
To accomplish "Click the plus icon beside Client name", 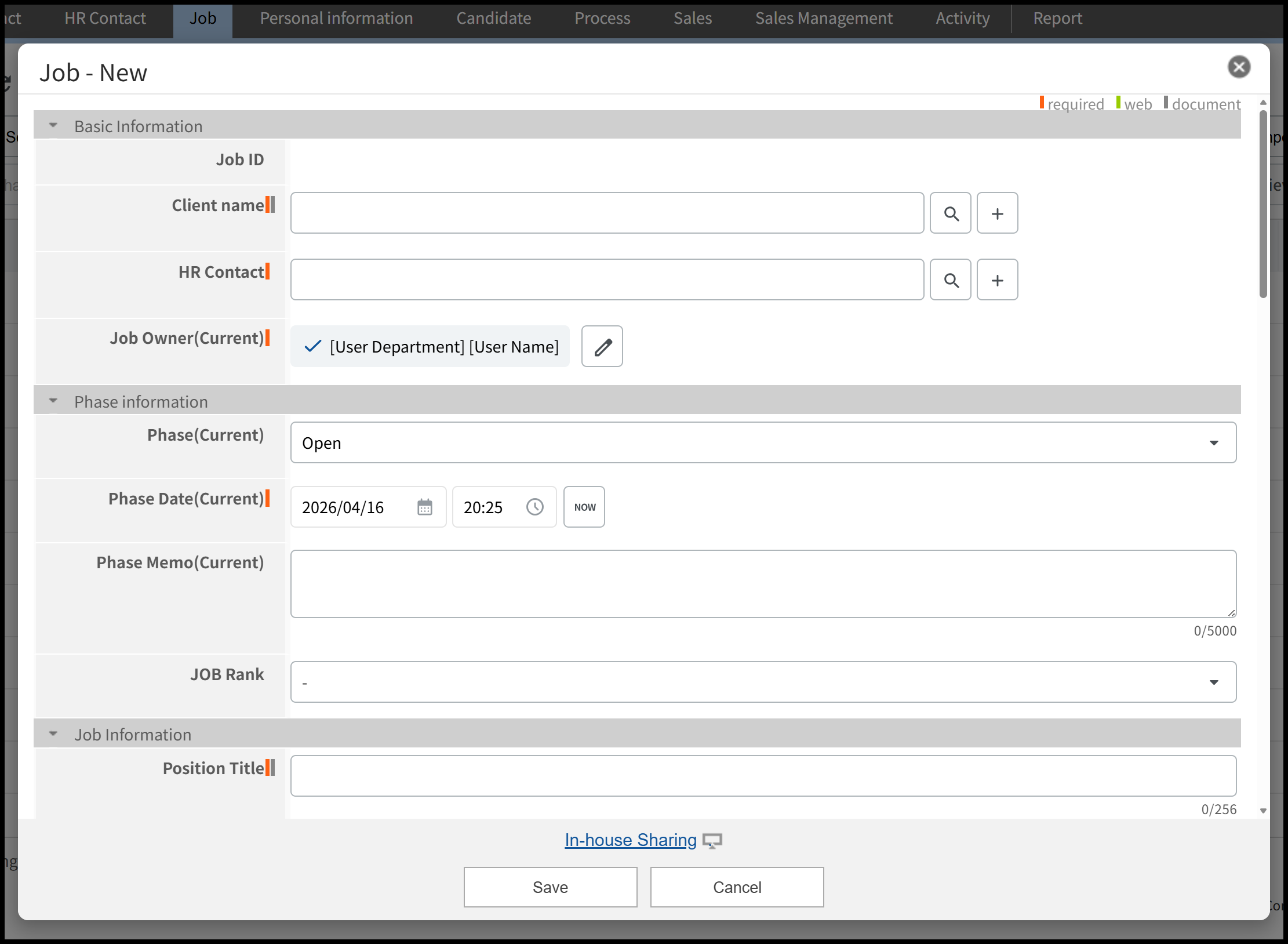I will [x=997, y=213].
